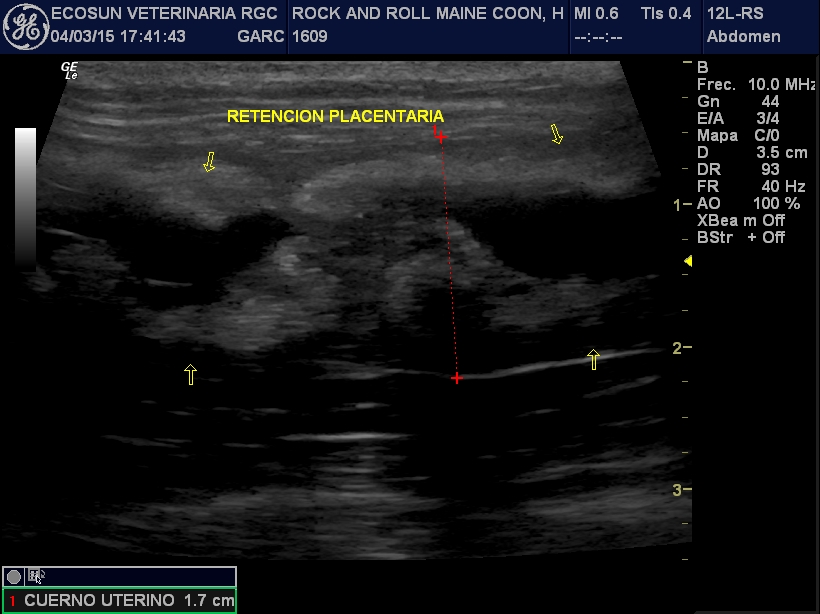Click the grid pointer icon in status bar

[34, 576]
